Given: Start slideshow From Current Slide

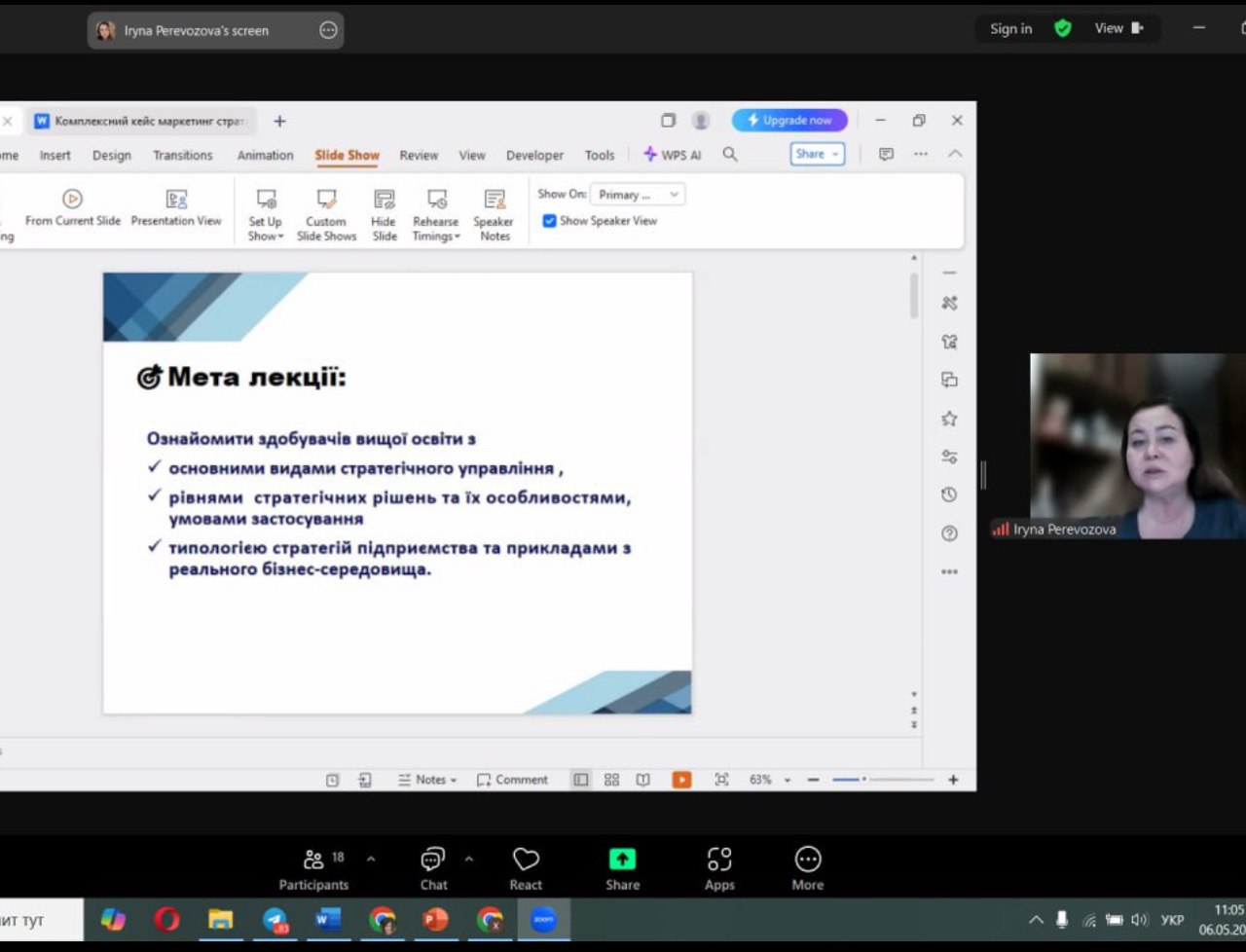Looking at the screenshot, I should pyautogui.click(x=73, y=208).
